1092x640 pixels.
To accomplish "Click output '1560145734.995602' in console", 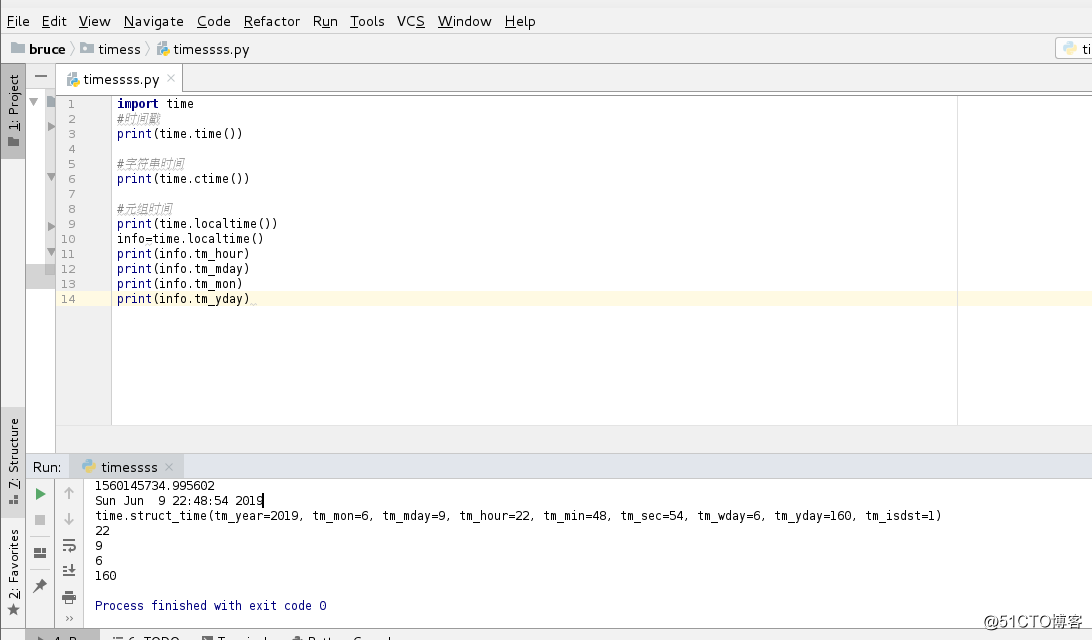I will [x=155, y=485].
